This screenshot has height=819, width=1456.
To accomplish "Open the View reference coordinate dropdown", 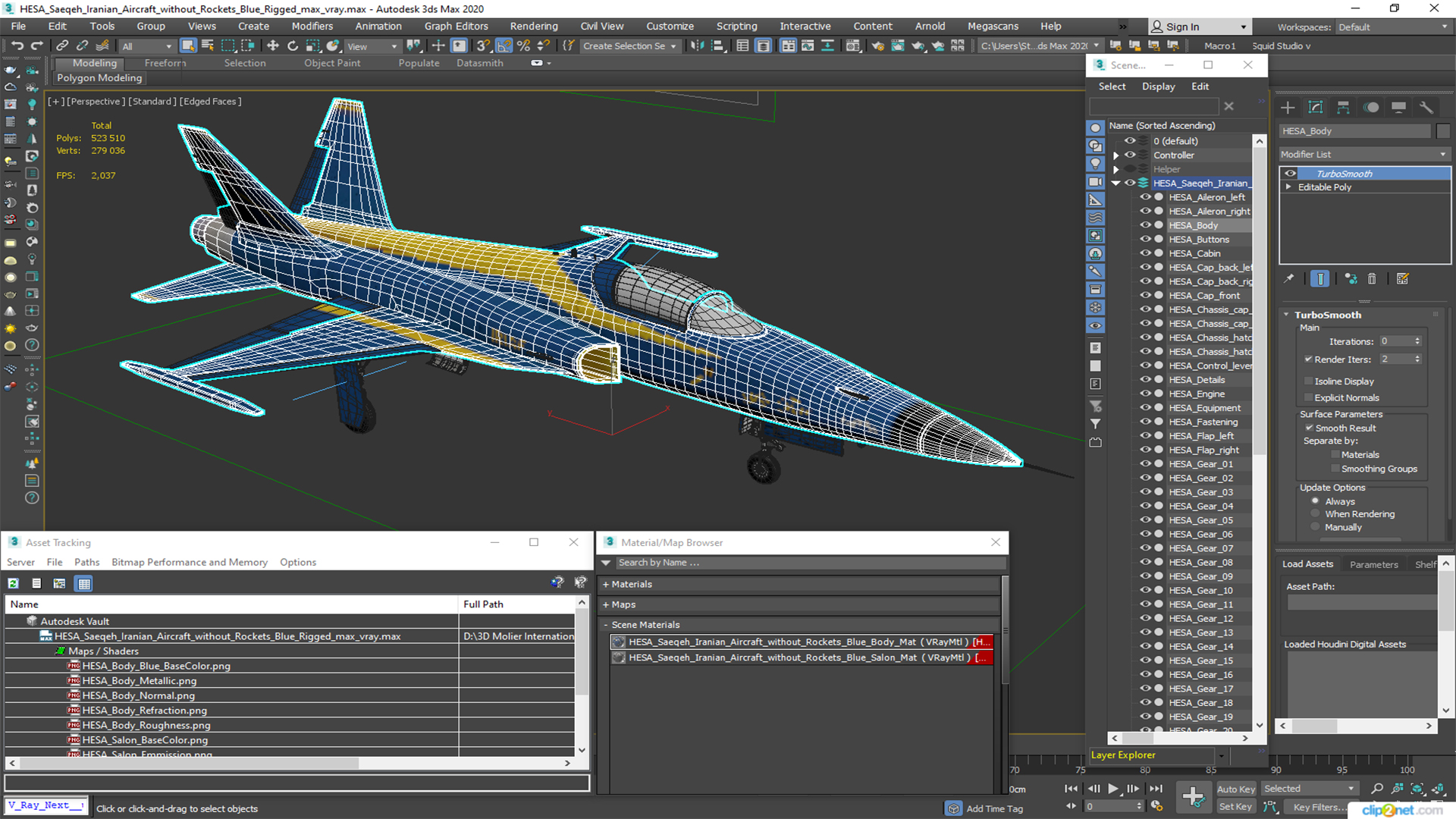I will pyautogui.click(x=372, y=46).
